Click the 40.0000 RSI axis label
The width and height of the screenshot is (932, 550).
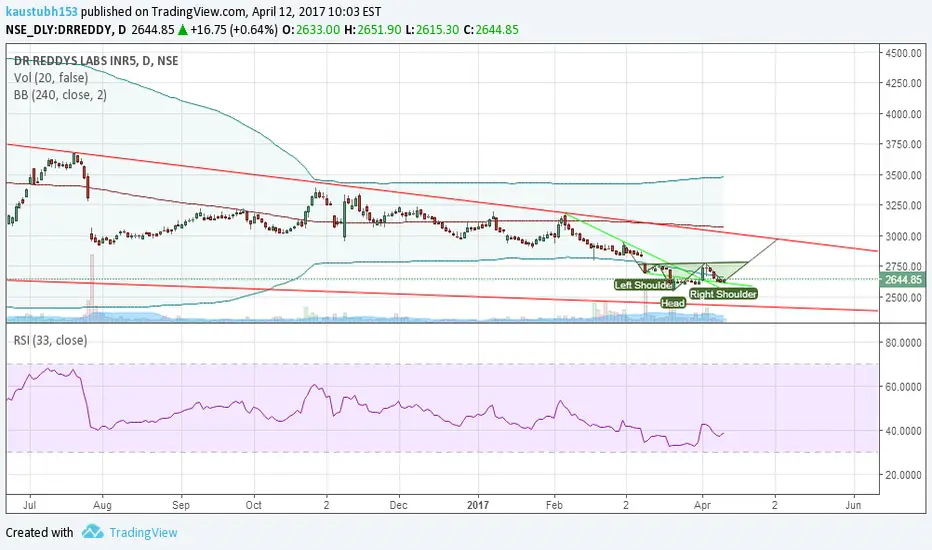pos(903,430)
